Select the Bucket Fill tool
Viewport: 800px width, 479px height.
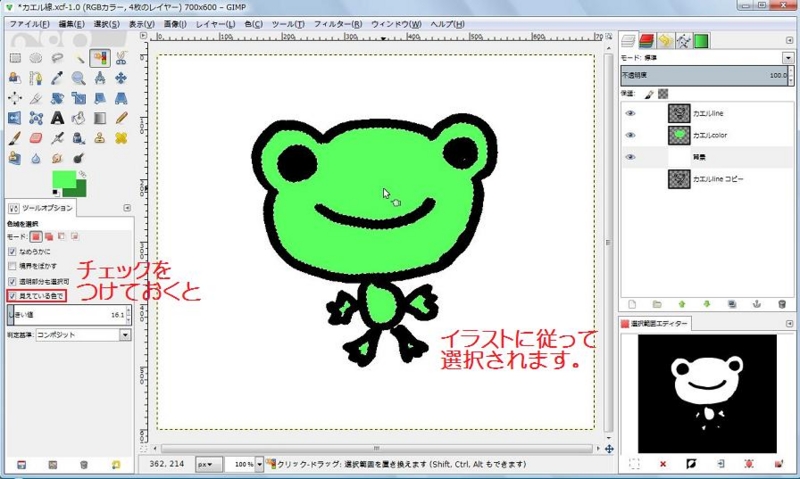(79, 118)
